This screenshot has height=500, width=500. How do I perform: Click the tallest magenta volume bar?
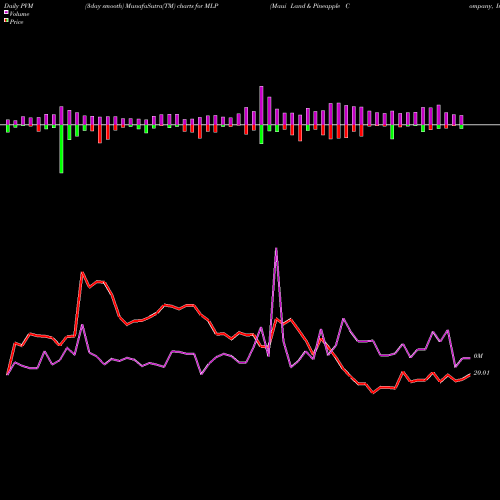point(261,106)
